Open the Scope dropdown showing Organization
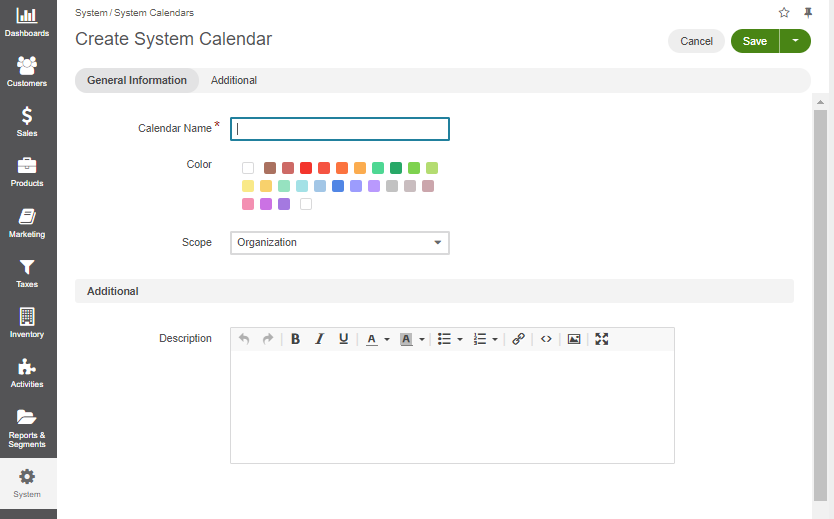The height and width of the screenshot is (519, 834). (x=340, y=242)
